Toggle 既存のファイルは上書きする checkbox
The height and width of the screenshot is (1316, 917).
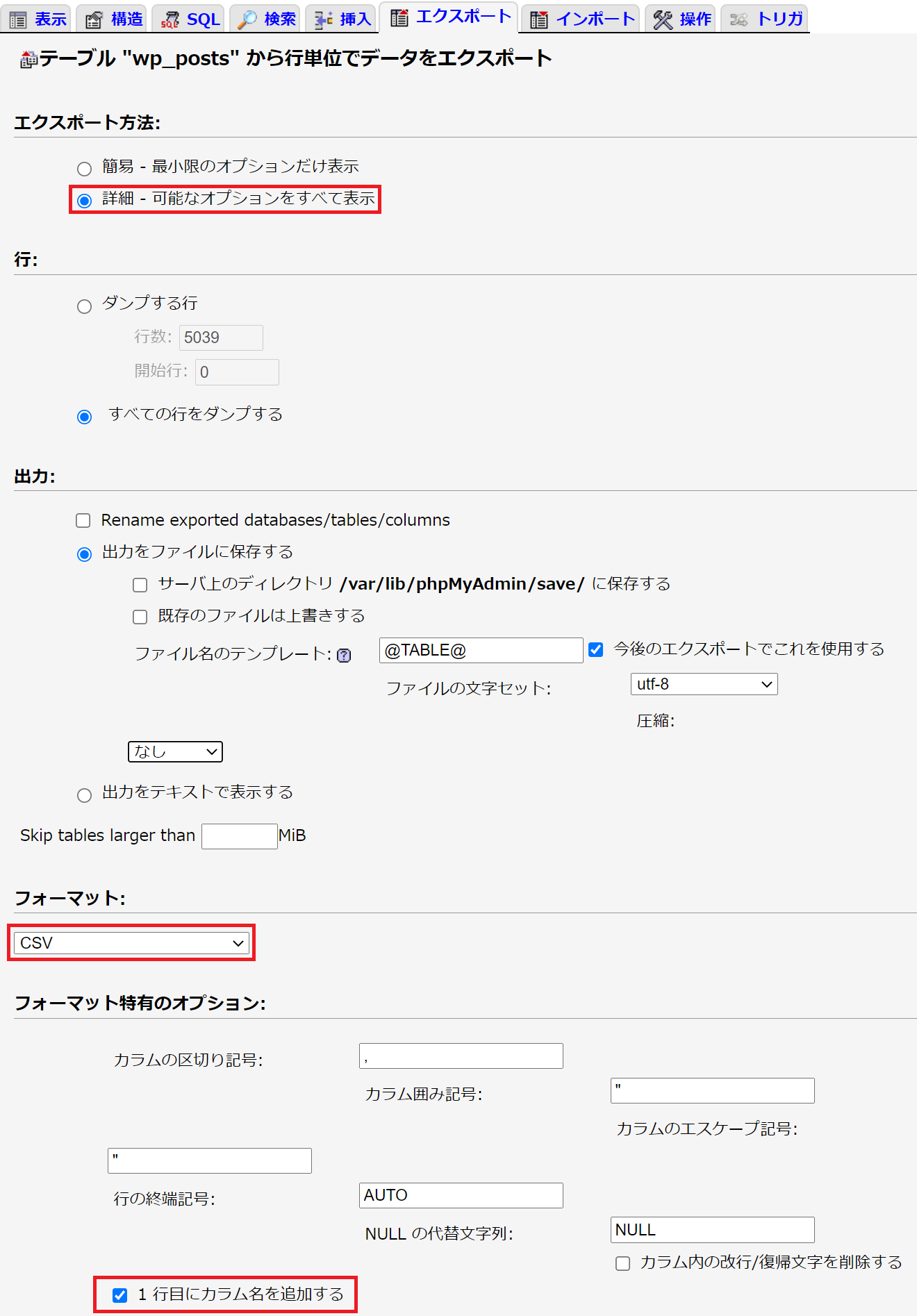(140, 617)
